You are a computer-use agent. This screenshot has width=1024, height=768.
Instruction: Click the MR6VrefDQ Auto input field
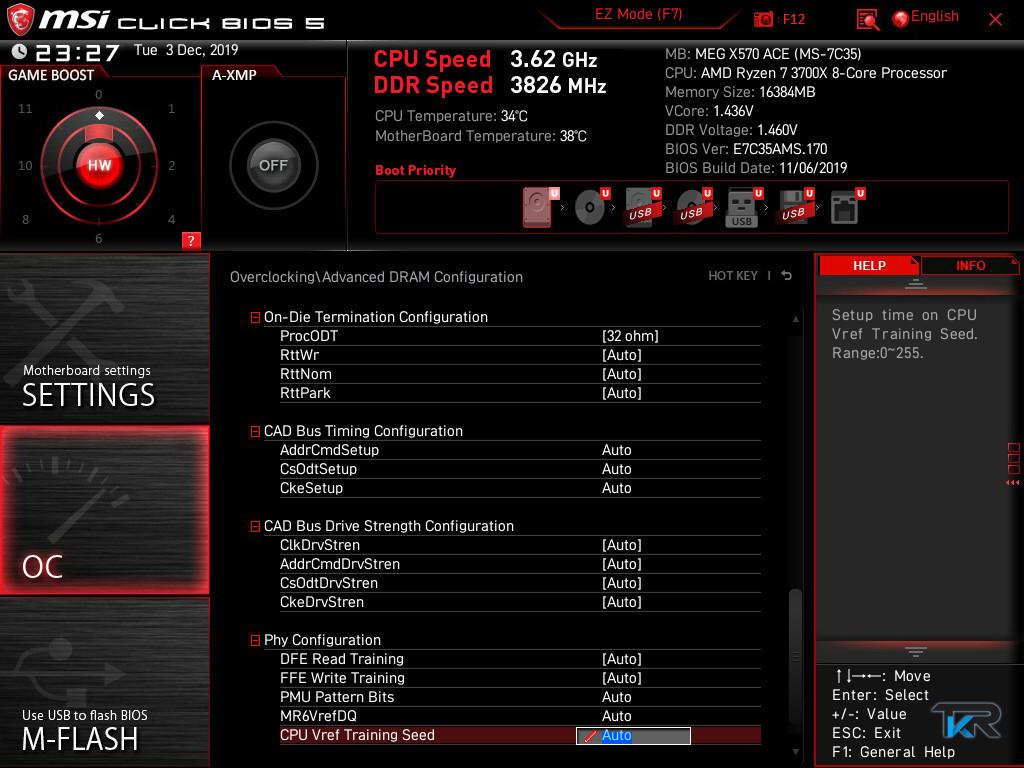616,716
